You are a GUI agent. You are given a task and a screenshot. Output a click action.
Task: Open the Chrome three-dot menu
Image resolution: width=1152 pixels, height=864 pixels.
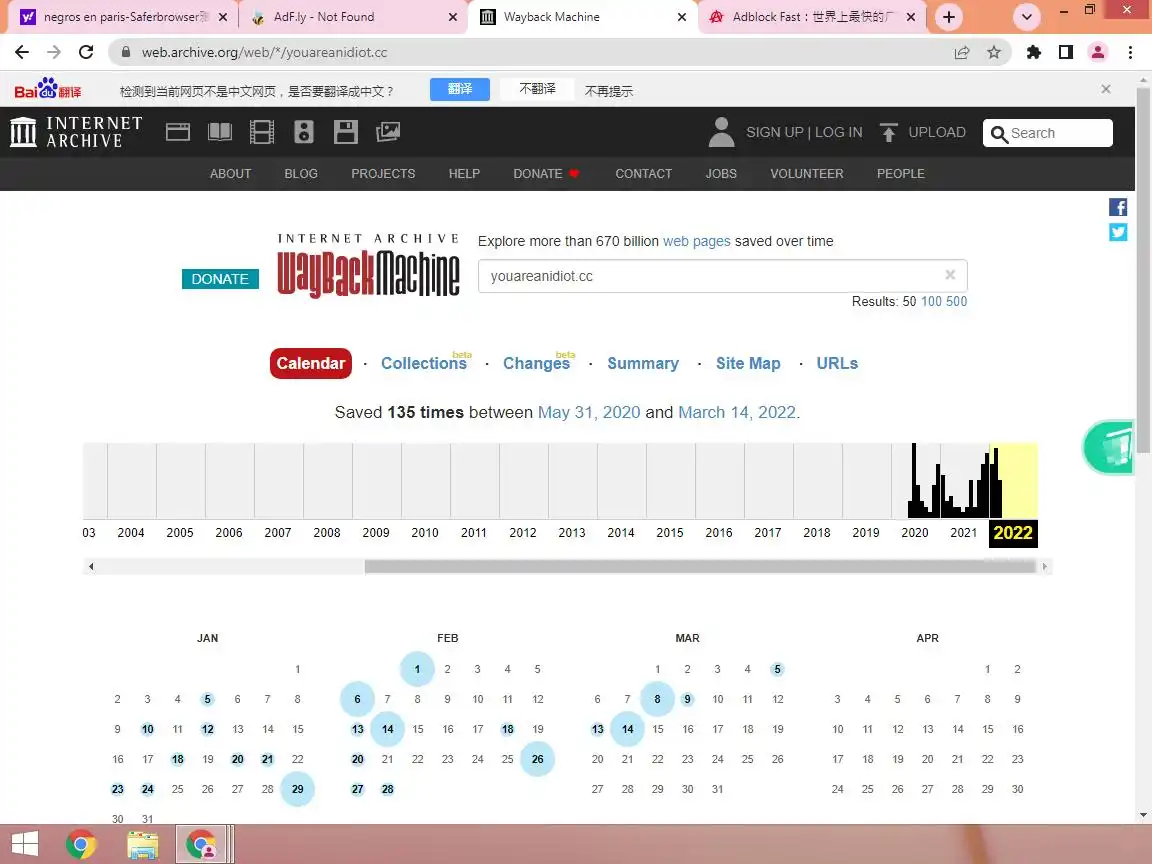[1130, 52]
